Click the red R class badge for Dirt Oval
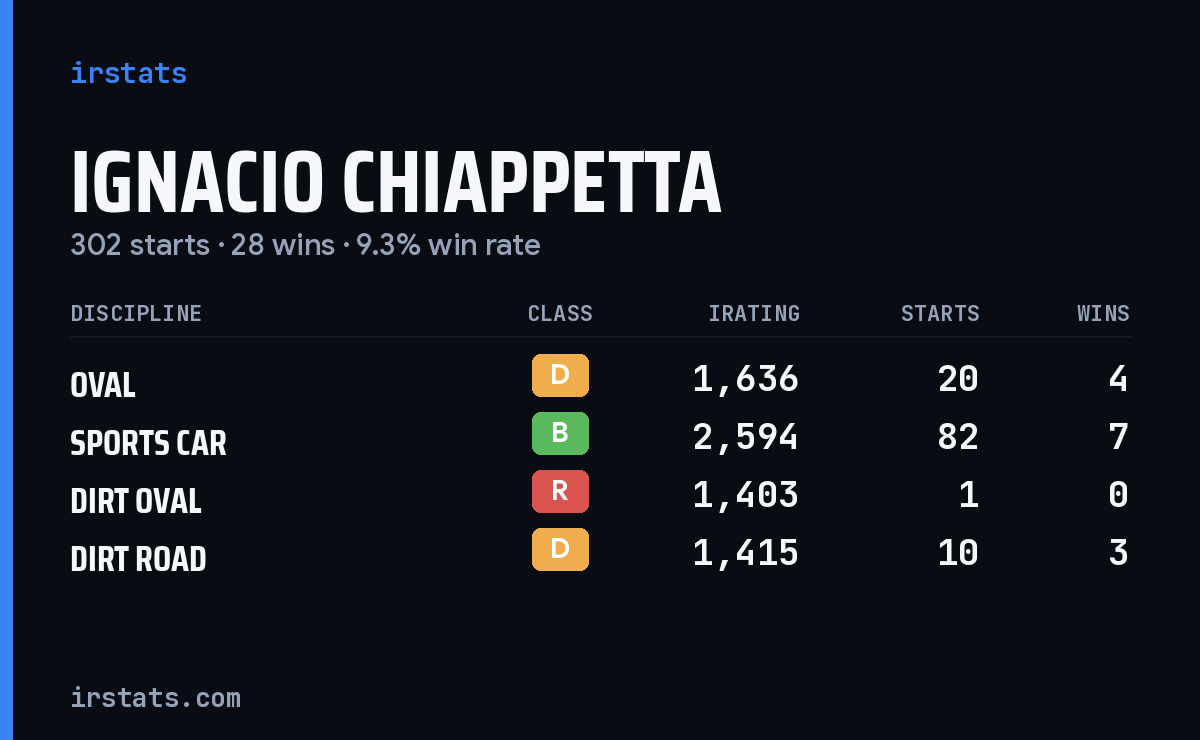The width and height of the screenshot is (1200, 740). tap(560, 491)
